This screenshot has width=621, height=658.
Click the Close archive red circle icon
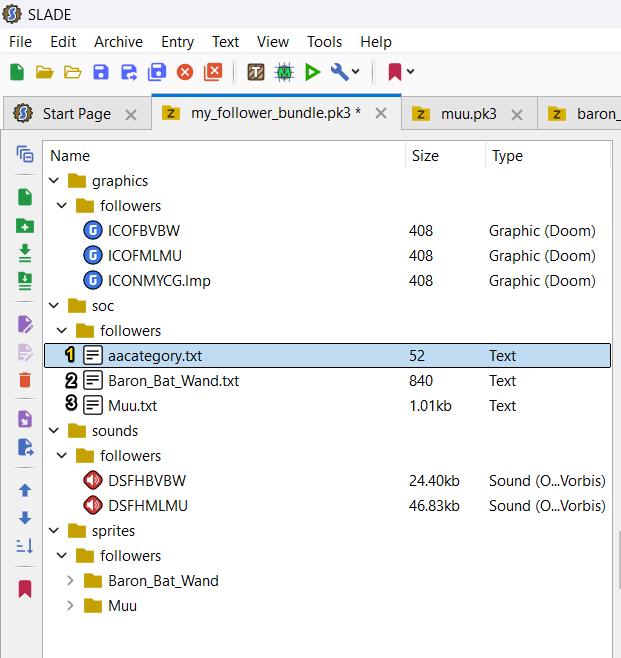(x=185, y=72)
